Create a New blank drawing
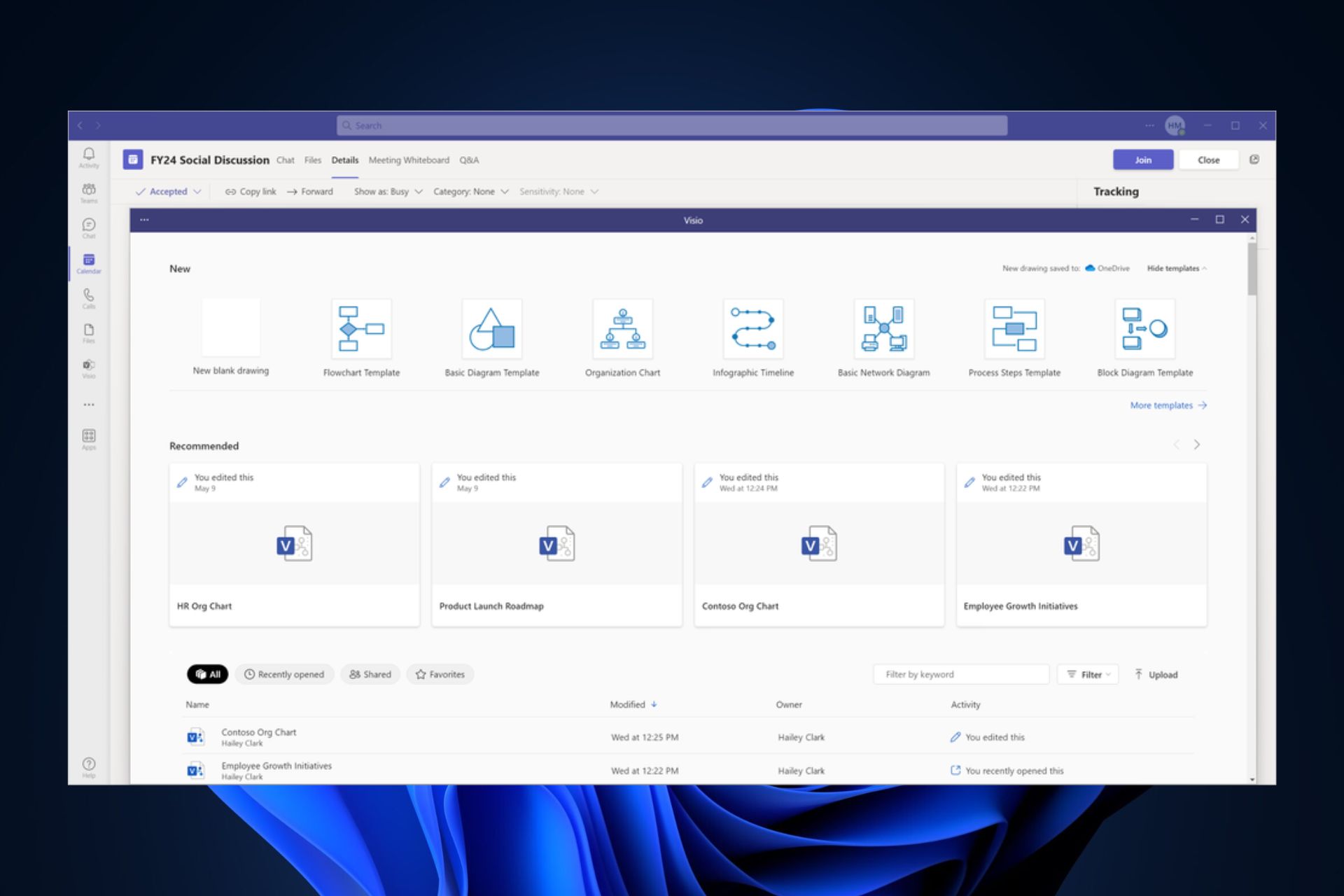The width and height of the screenshot is (1344, 896). tap(231, 328)
